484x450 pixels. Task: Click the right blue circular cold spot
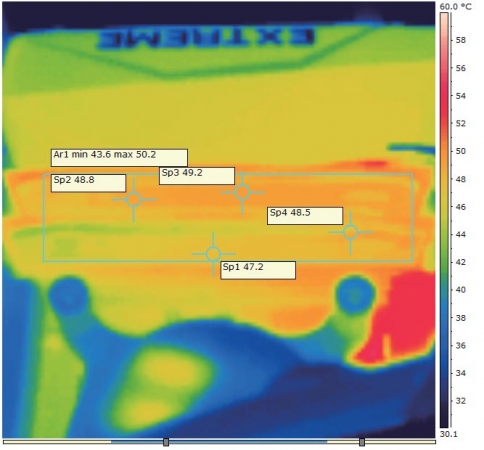point(355,295)
